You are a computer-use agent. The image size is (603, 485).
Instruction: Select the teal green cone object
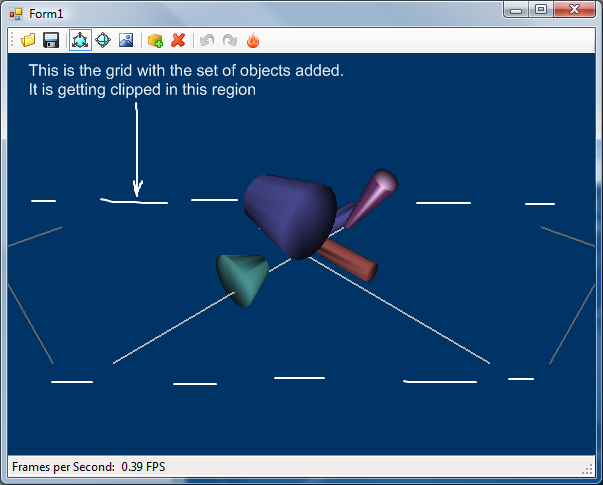point(244,277)
